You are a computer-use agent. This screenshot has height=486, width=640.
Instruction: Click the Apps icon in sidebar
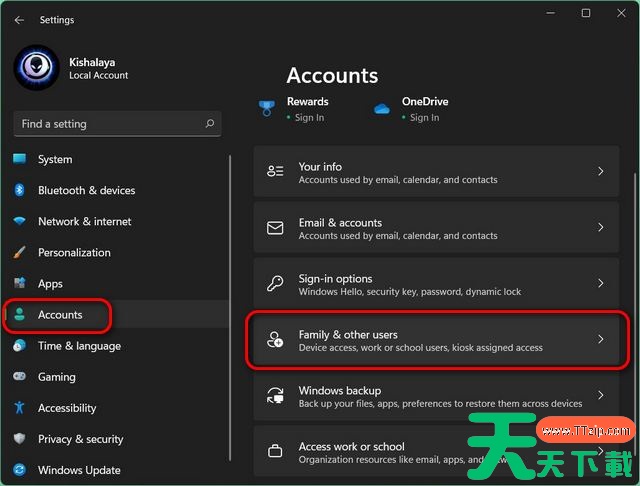tap(19, 284)
